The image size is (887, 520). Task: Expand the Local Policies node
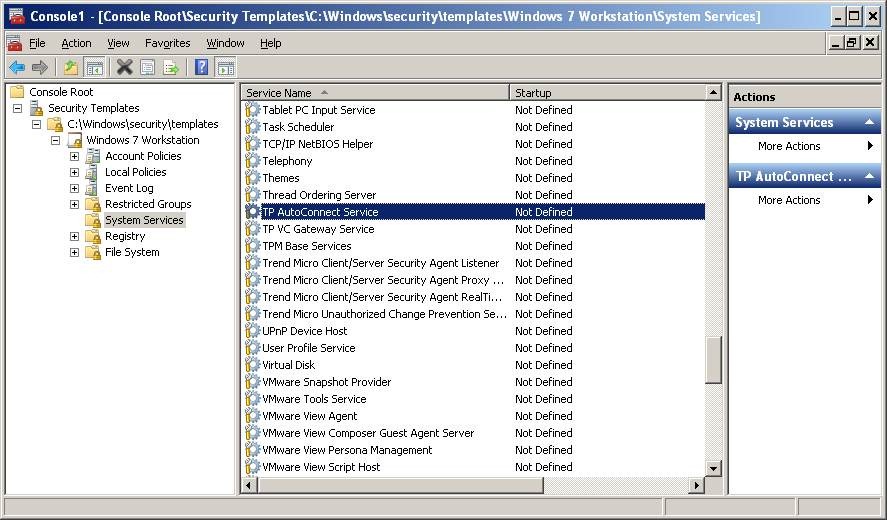pos(74,172)
